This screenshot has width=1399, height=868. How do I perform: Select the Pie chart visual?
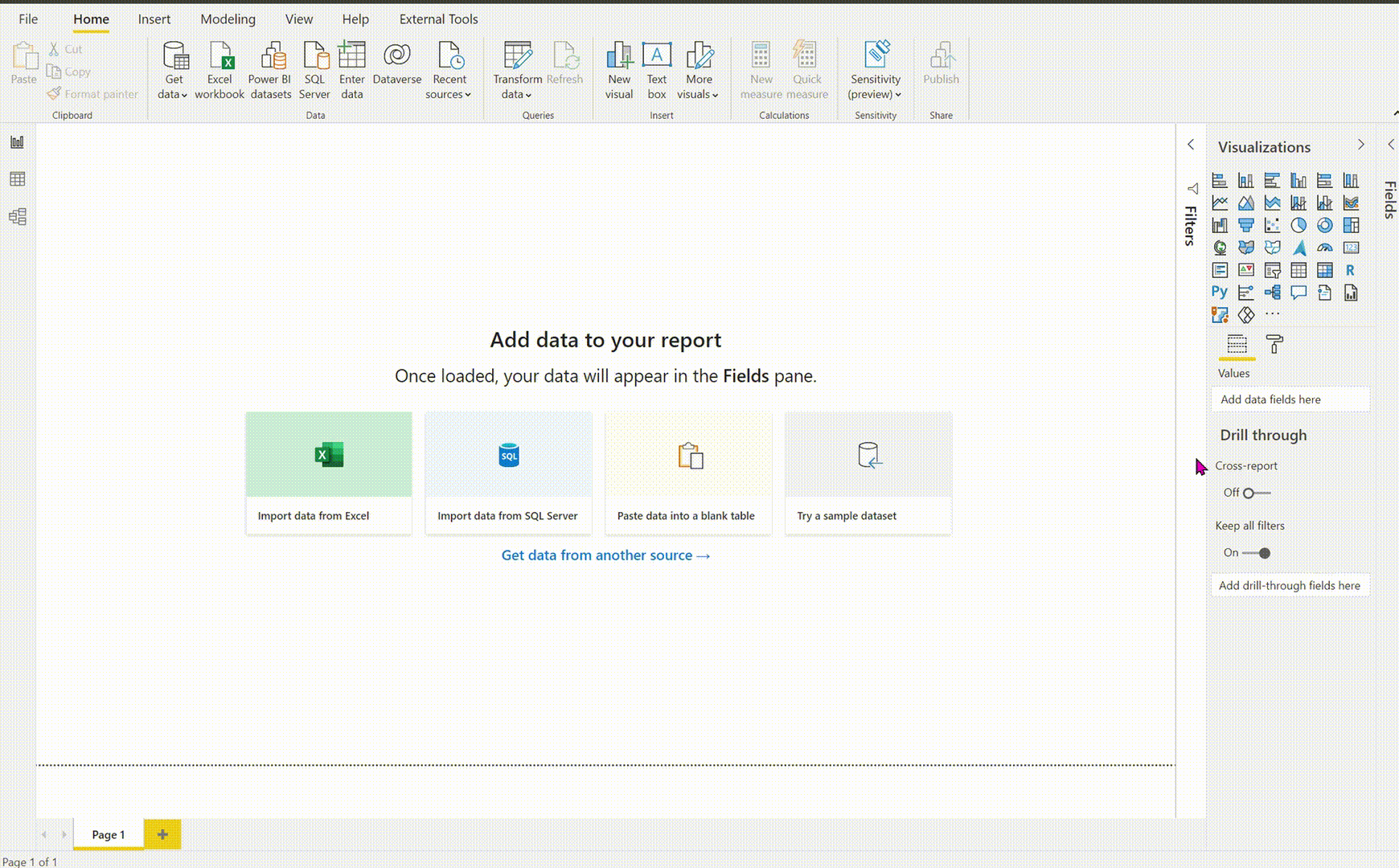pyautogui.click(x=1298, y=225)
